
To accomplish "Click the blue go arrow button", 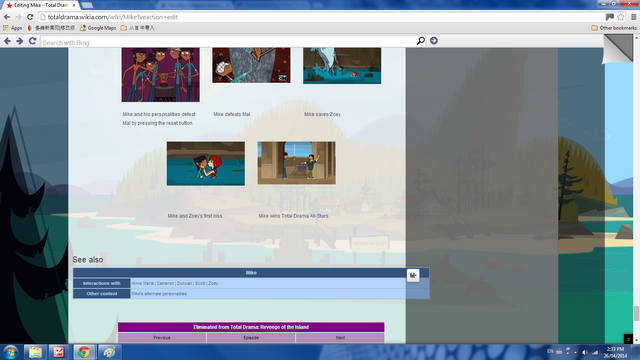I will tap(434, 41).
